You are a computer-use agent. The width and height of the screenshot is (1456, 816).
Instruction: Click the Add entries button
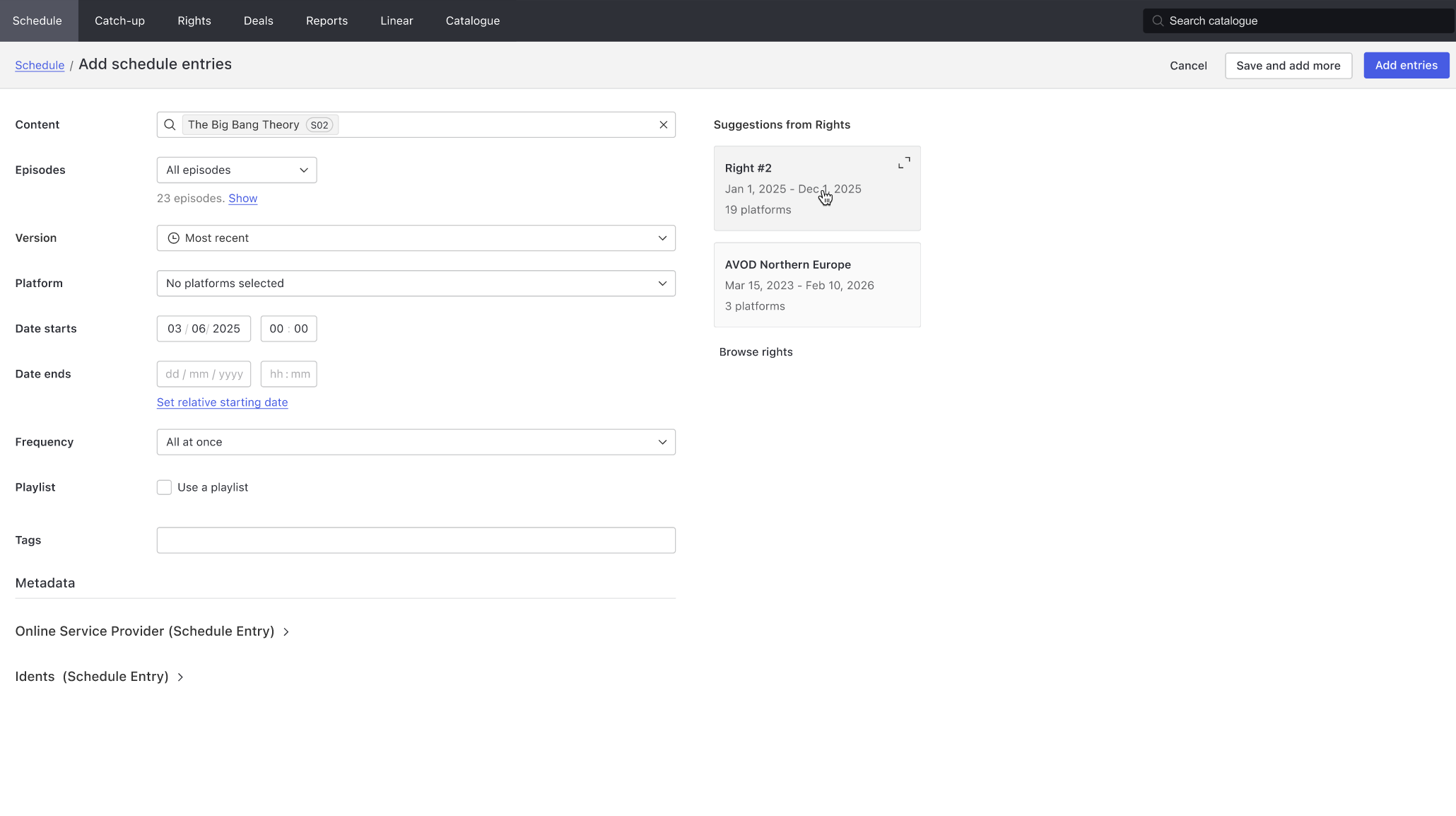click(1406, 66)
